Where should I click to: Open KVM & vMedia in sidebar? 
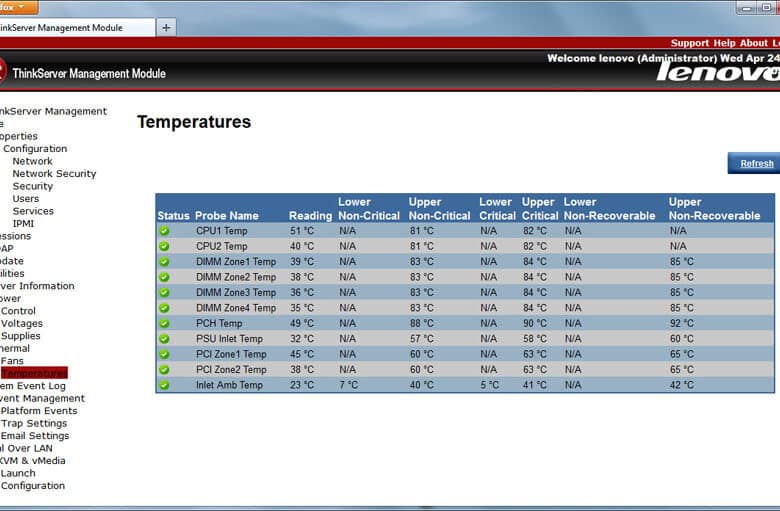click(x=32, y=461)
